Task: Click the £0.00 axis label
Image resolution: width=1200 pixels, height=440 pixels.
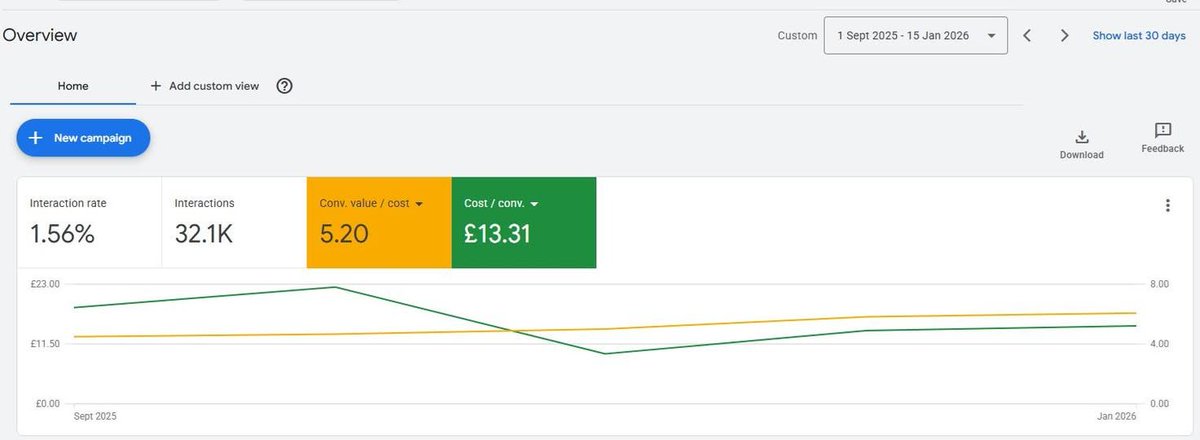Action: click(x=48, y=404)
